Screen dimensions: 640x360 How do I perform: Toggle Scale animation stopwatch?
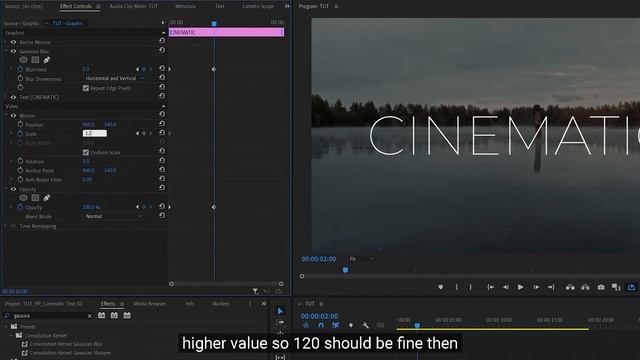click(20, 133)
